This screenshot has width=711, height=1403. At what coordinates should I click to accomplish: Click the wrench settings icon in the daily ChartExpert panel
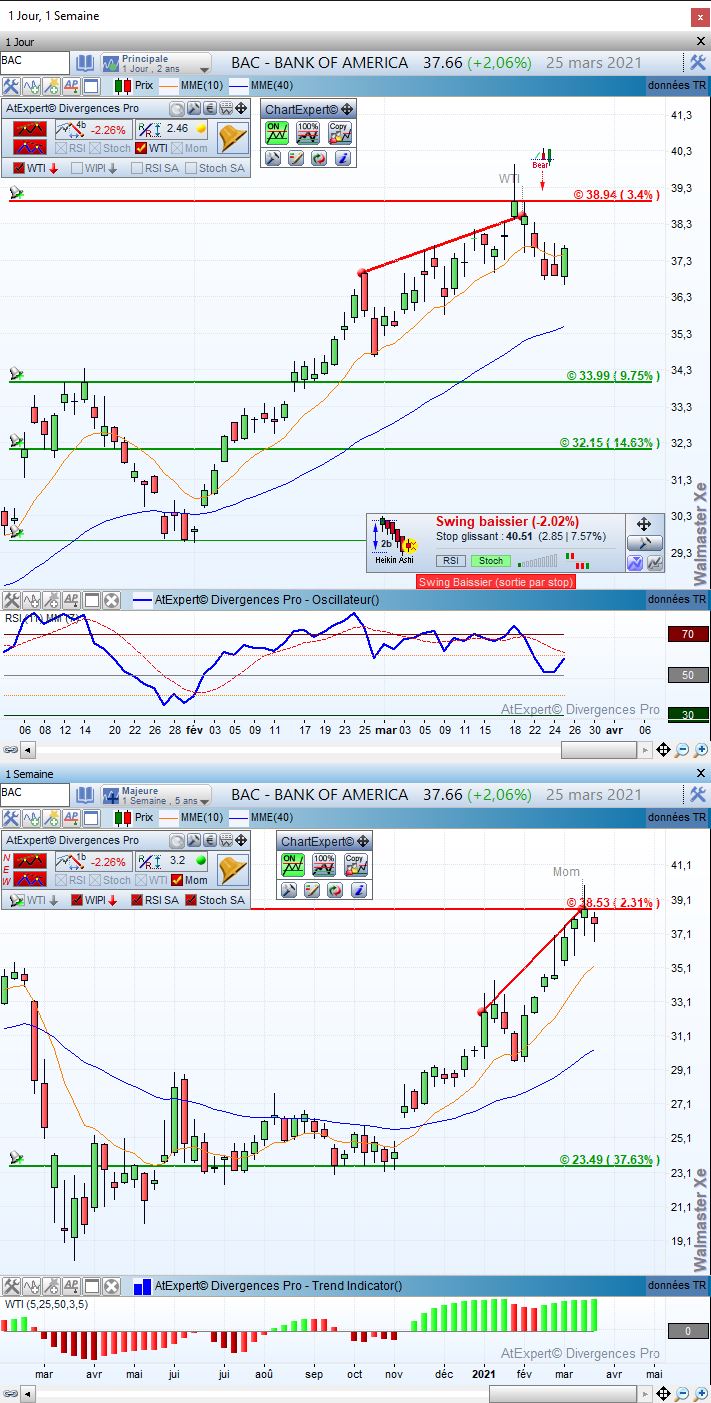(272, 158)
